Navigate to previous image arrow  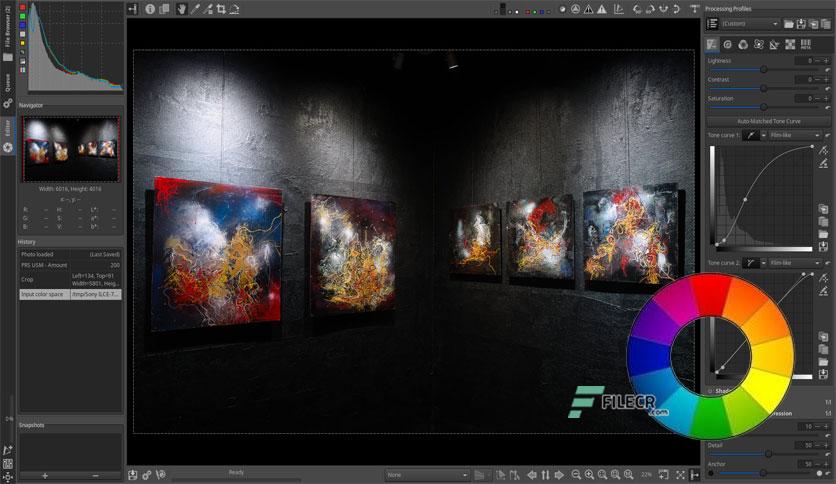click(x=532, y=474)
